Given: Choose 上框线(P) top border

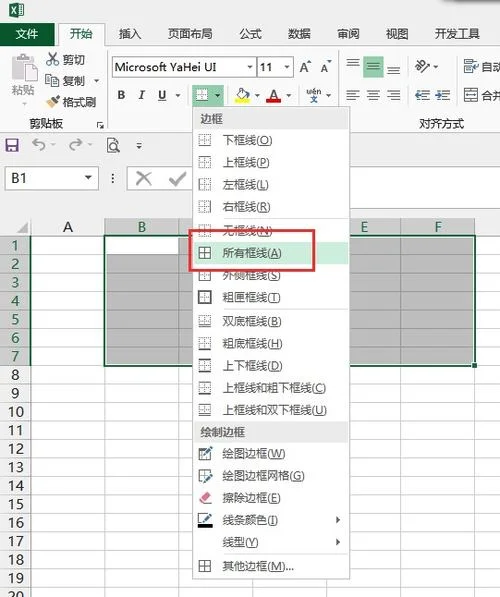Looking at the screenshot, I should point(271,163).
